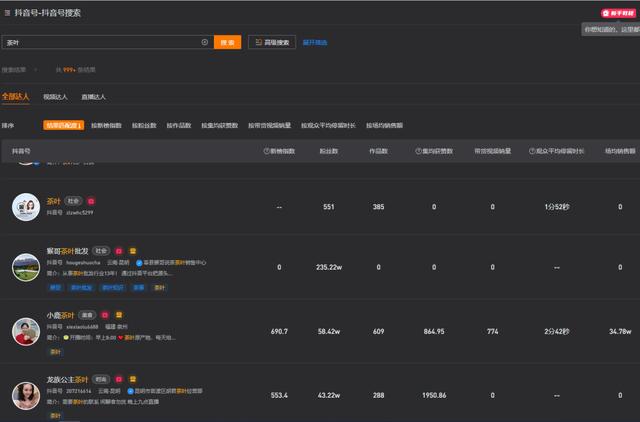Click the red badge icon beside 紫哥茶叶批发

(x=118, y=250)
